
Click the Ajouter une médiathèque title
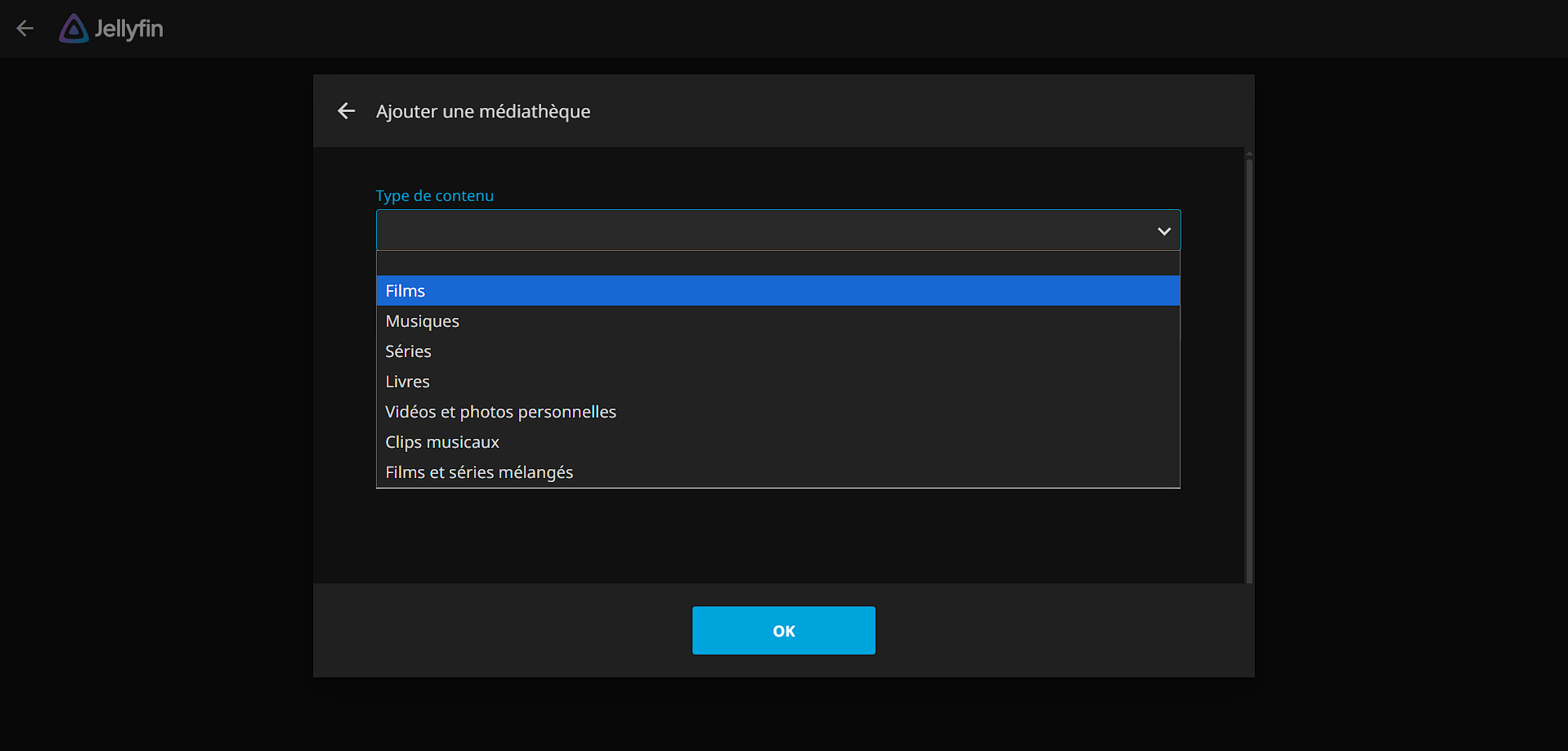[482, 111]
